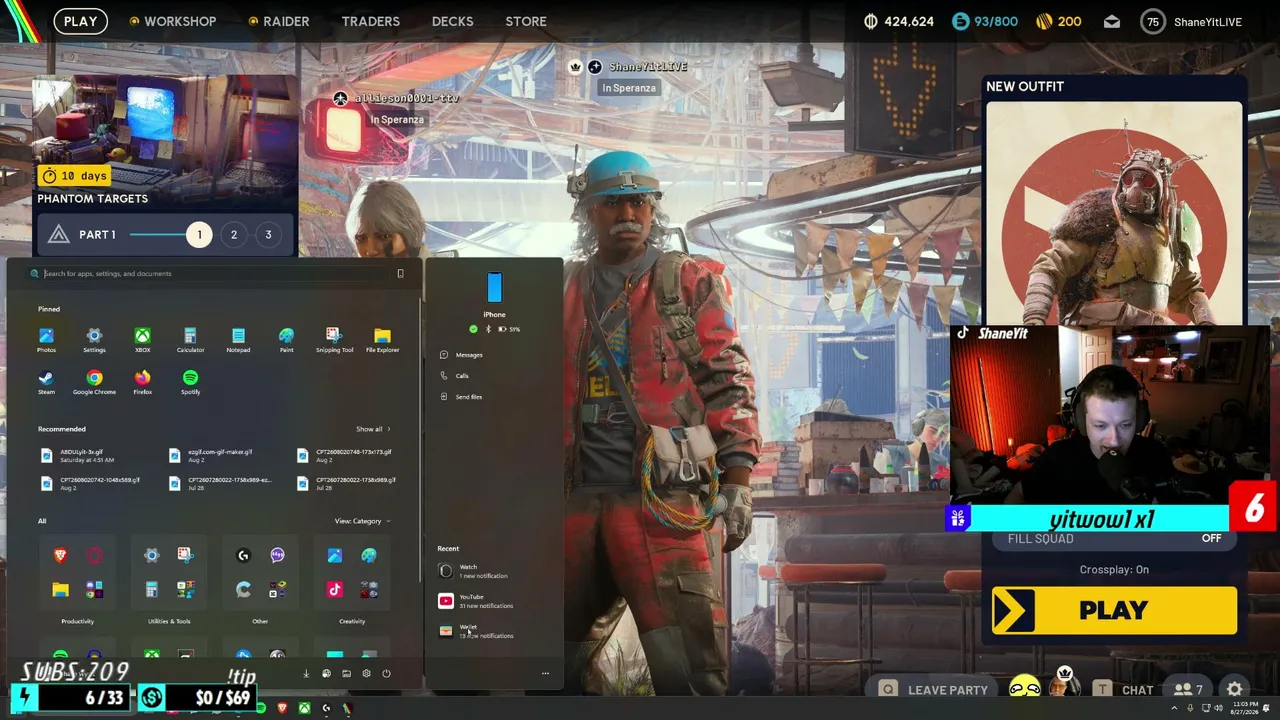Open the pinned Settings app

click(94, 339)
